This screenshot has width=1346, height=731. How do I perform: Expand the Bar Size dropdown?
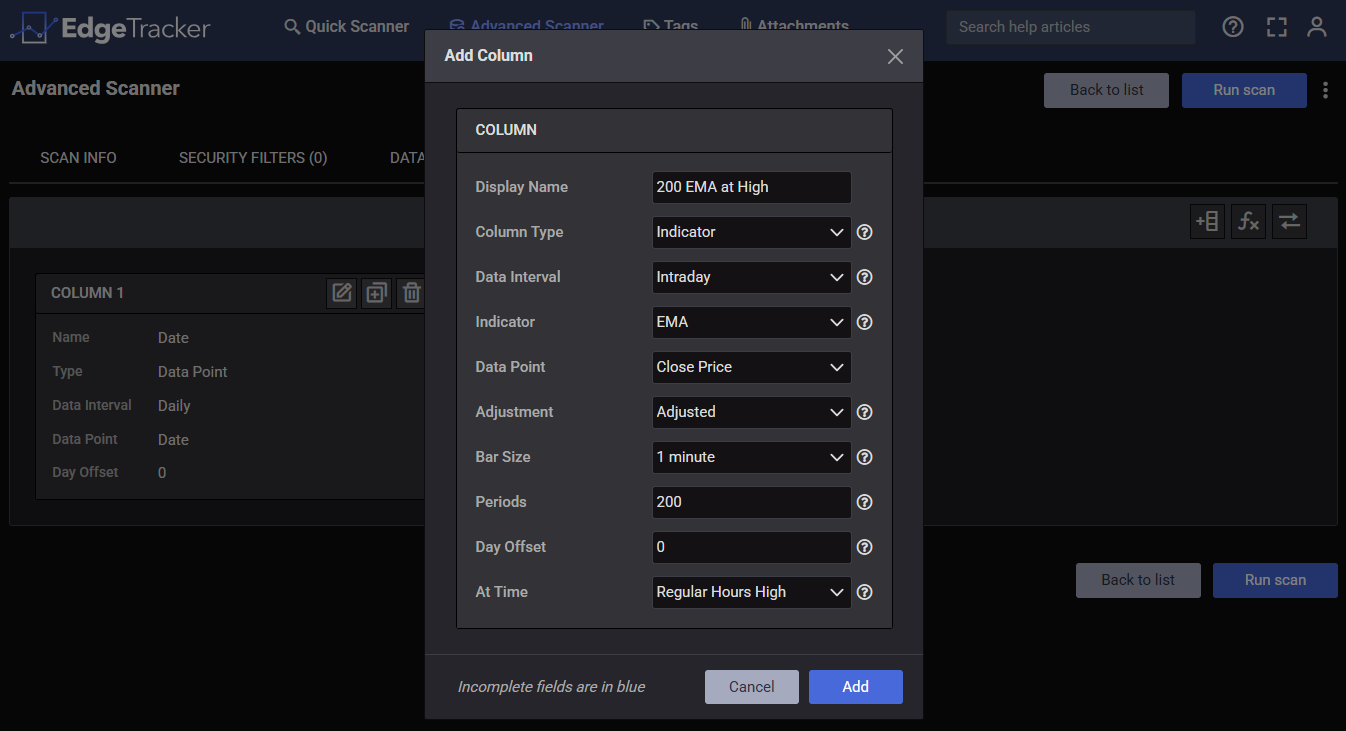[751, 457]
